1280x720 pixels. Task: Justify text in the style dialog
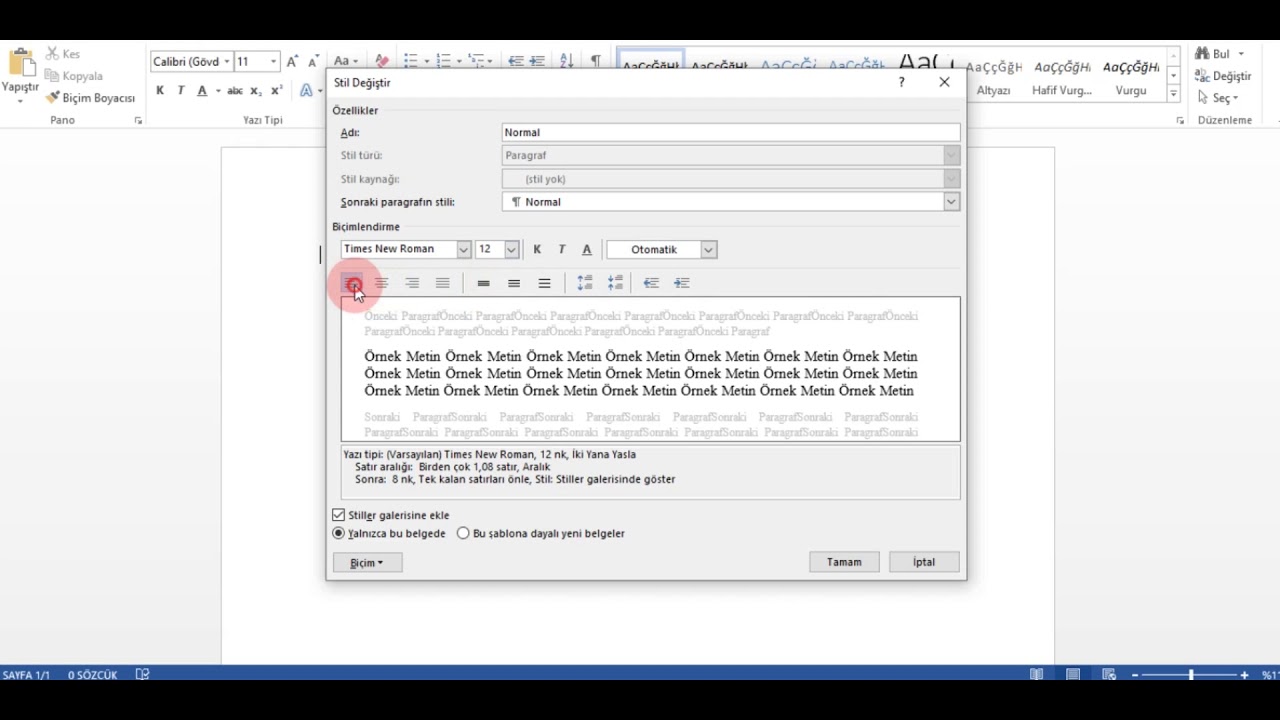[443, 283]
